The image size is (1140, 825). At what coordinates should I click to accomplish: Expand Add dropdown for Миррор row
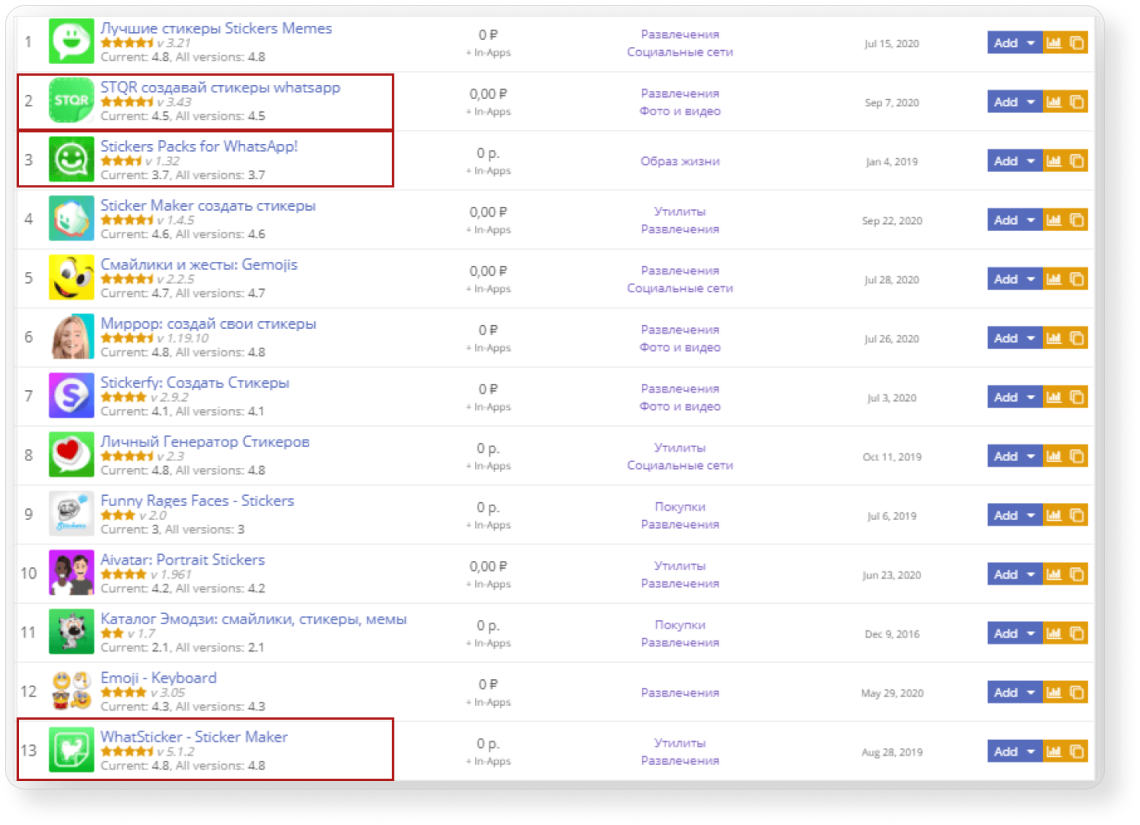click(x=1031, y=338)
